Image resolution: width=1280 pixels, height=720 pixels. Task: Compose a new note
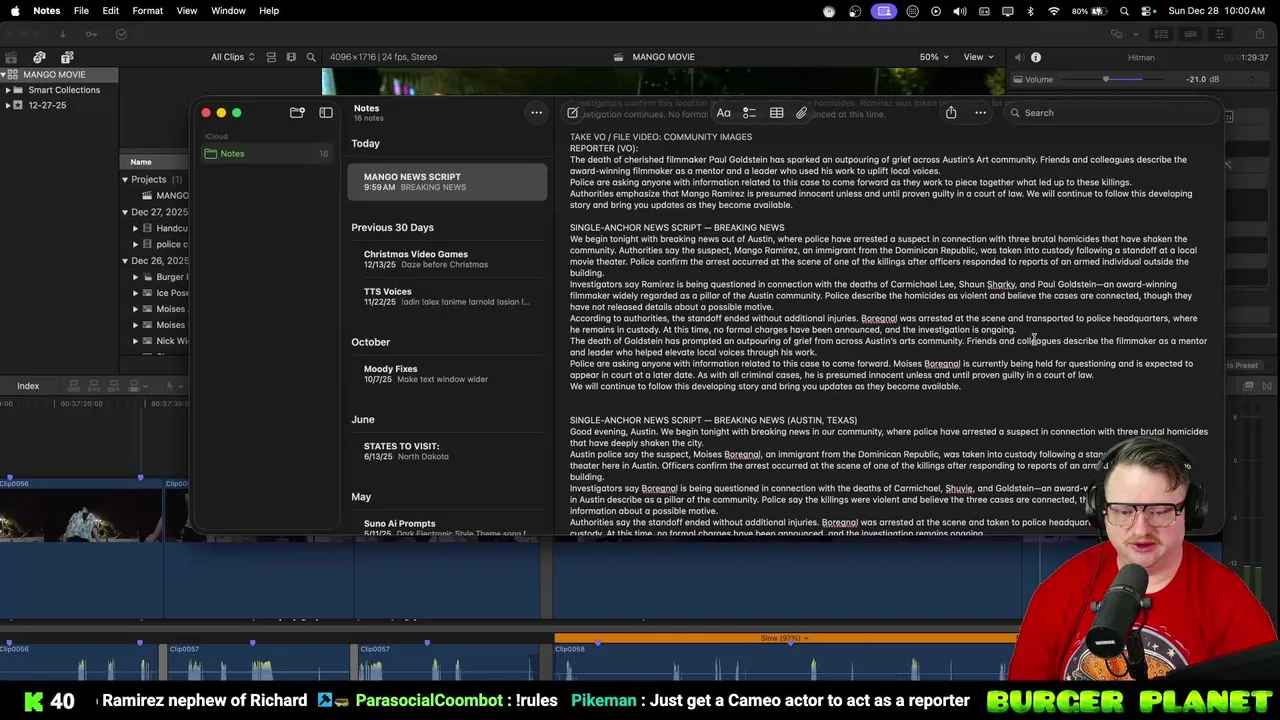click(x=572, y=113)
